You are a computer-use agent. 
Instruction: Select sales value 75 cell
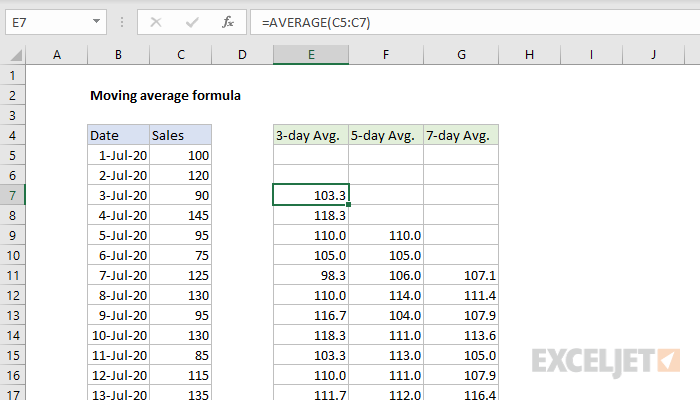(x=180, y=255)
